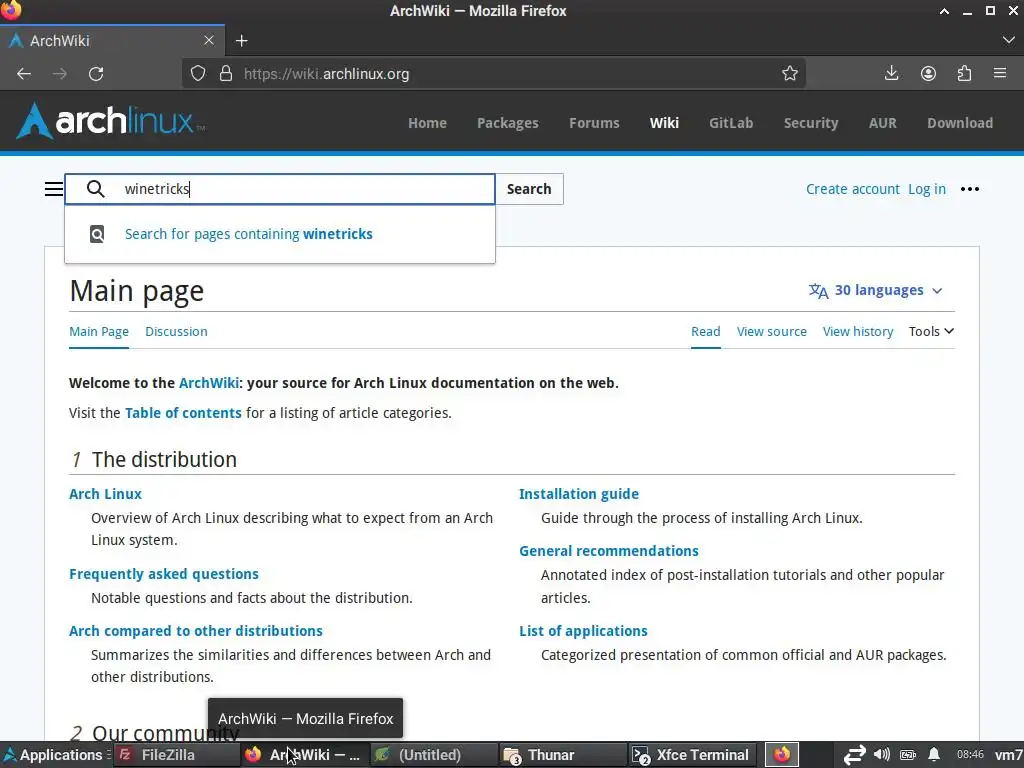Close the ArchWiki tab
Viewport: 1024px width, 768px height.
coord(209,40)
